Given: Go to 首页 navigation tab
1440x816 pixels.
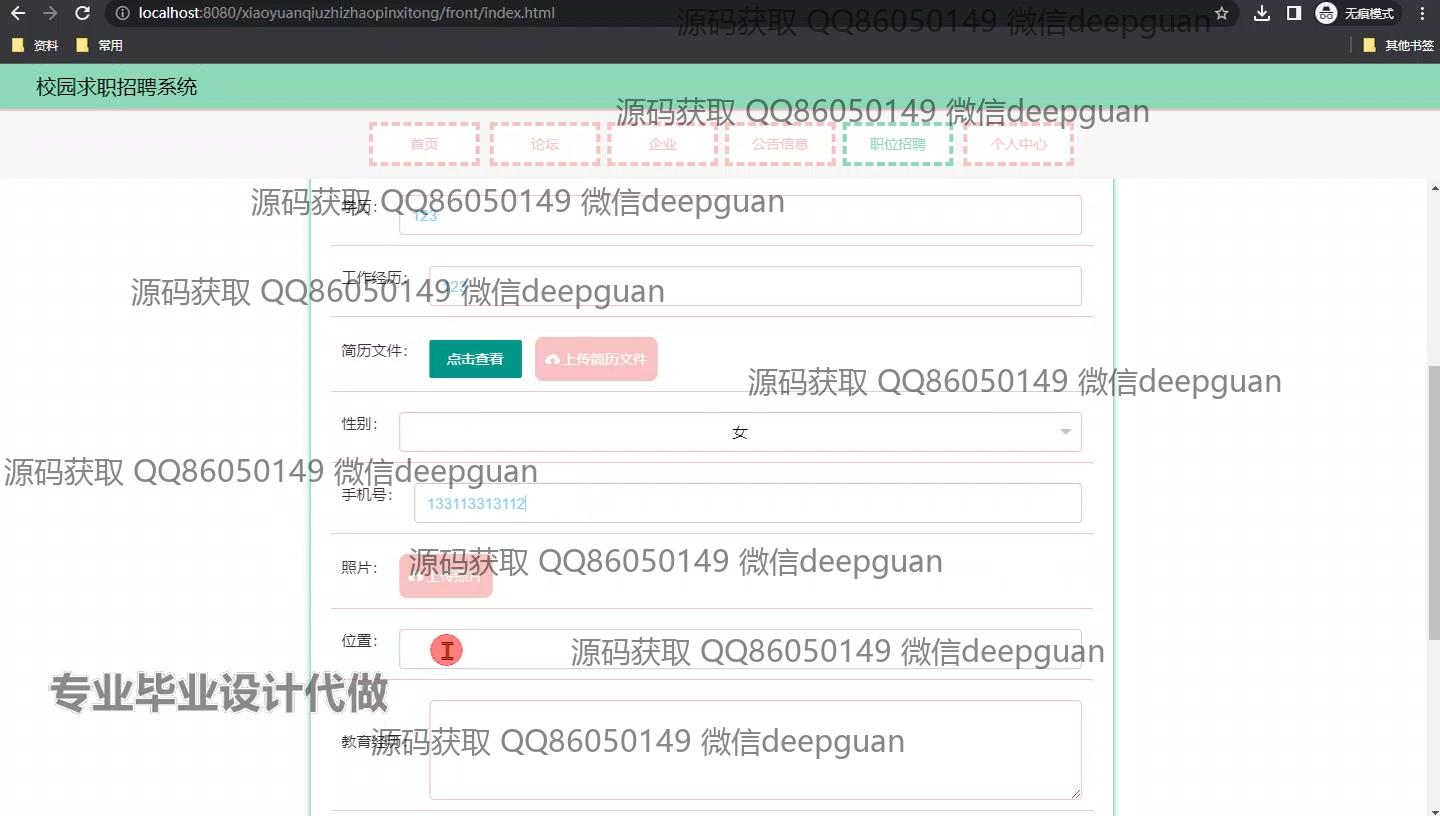Looking at the screenshot, I should [424, 144].
